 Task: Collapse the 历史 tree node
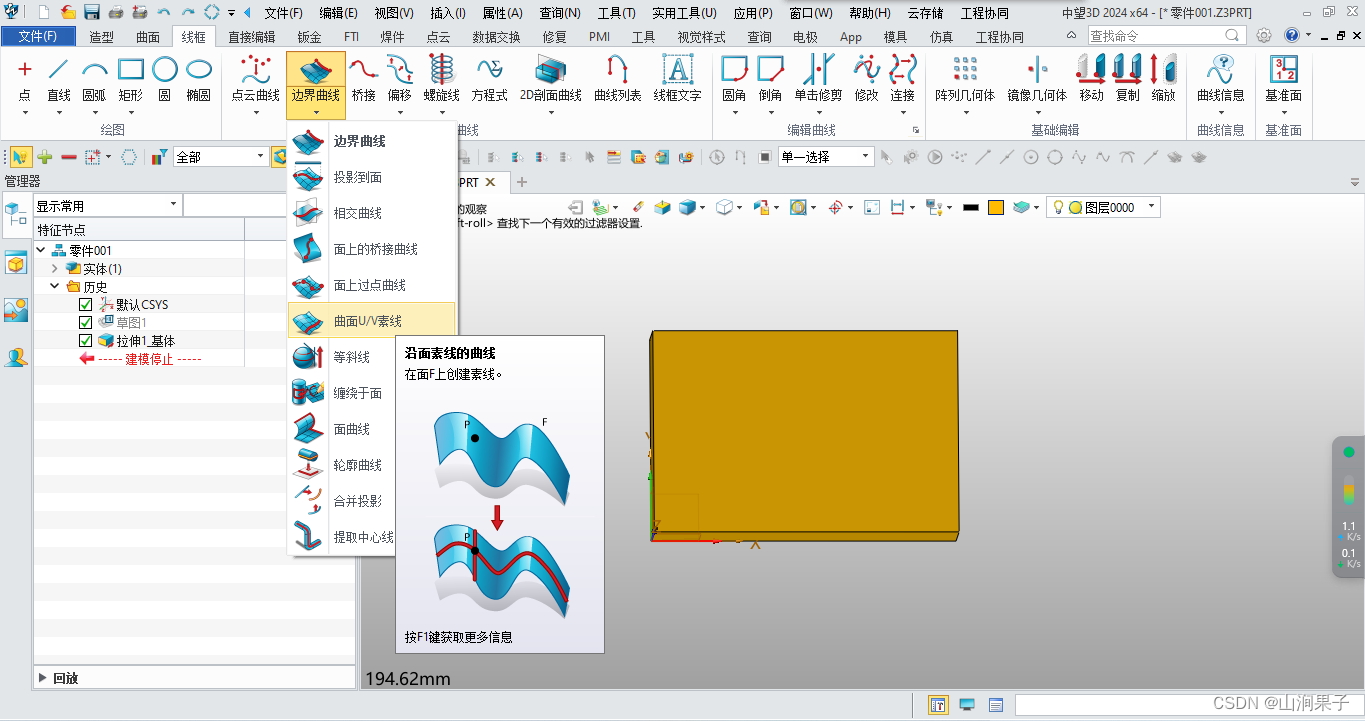tap(55, 287)
